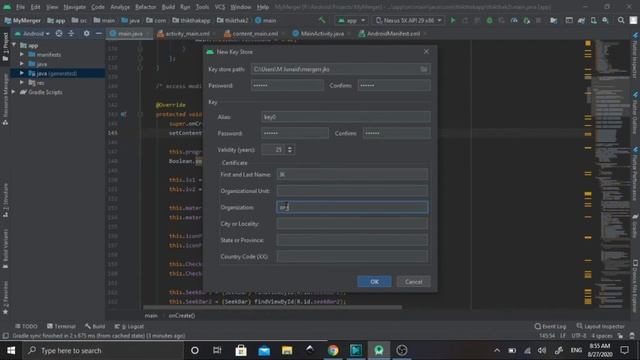640x360 pixels.
Task: Open the Android project view dropdown
Action: pos(32,33)
